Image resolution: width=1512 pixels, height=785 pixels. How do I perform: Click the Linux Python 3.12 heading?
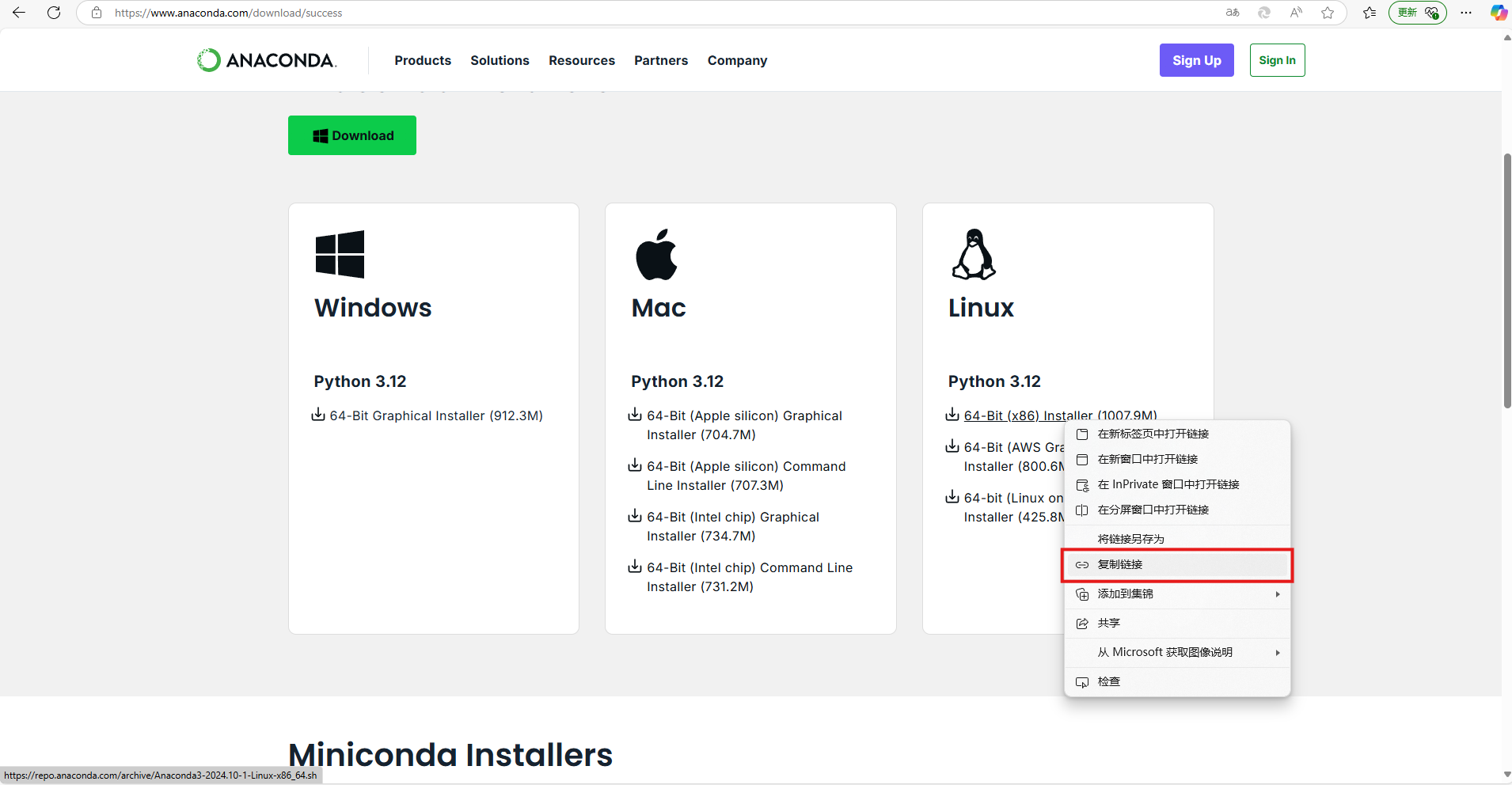[994, 381]
